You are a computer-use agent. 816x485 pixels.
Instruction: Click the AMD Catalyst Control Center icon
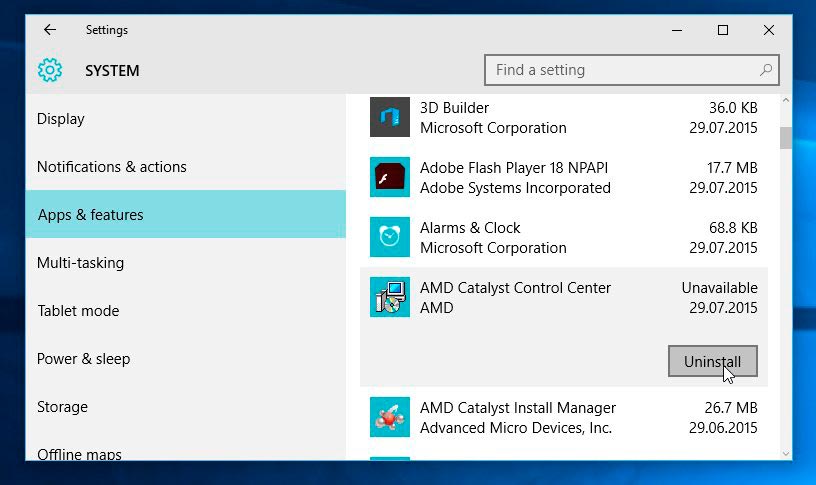pos(390,297)
